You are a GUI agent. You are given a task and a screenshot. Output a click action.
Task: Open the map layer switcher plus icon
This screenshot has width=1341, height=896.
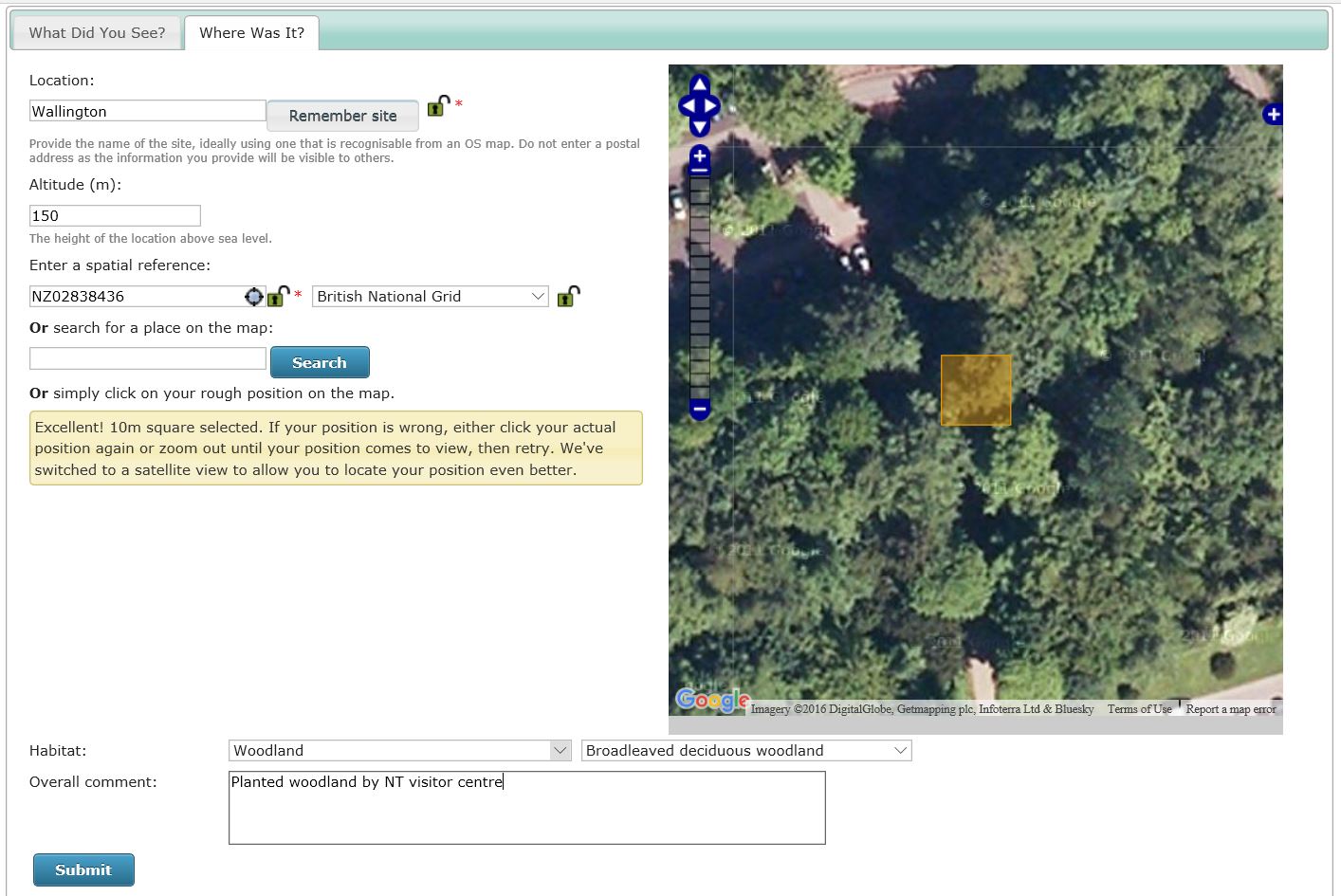coord(1273,114)
